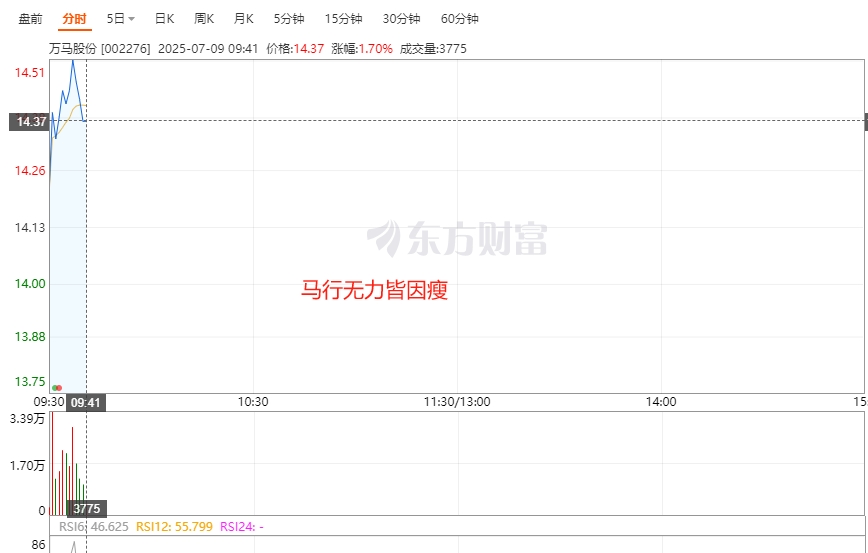Image resolution: width=868 pixels, height=553 pixels.
Task: Click the 1.70万 volume axis label
Action: click(28, 466)
